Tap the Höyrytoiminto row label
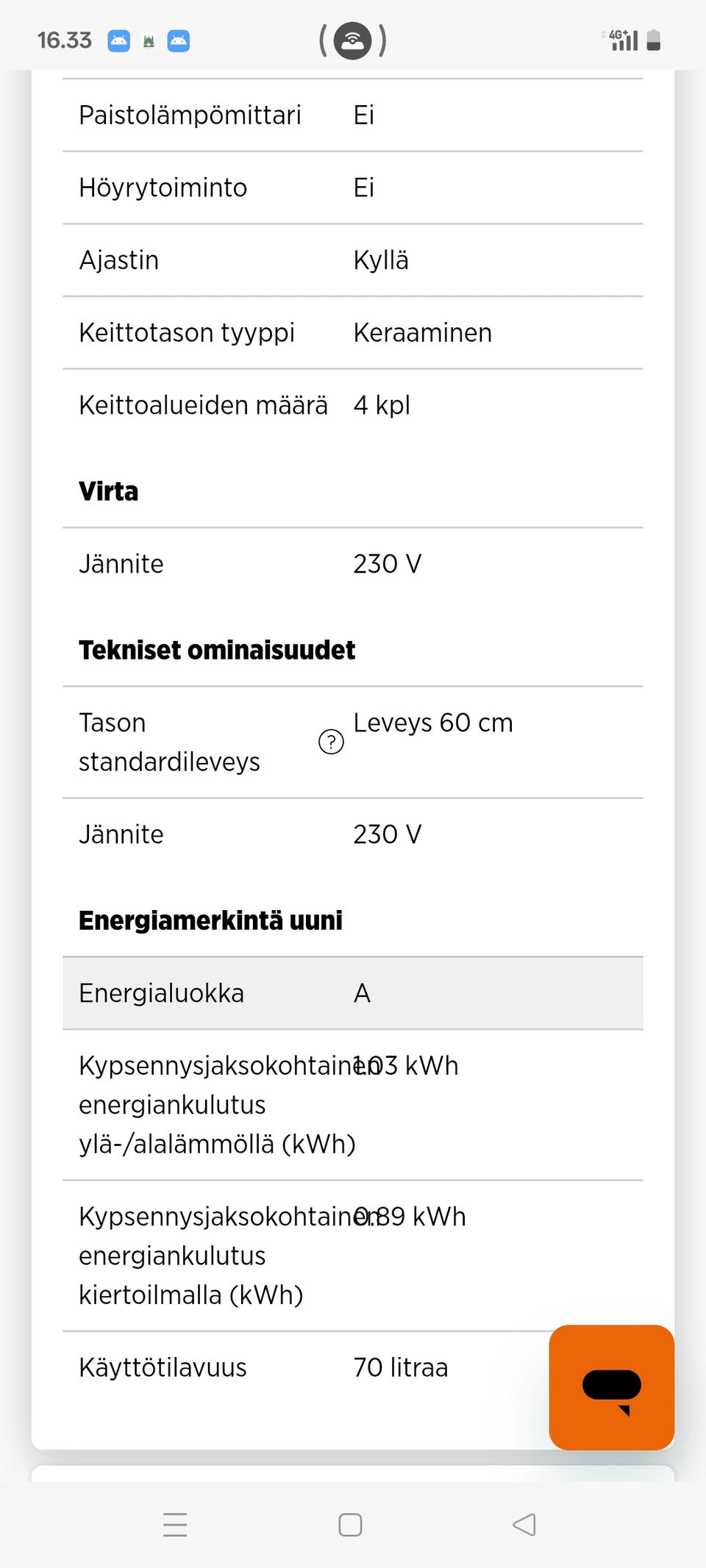This screenshot has height=1568, width=706. [163, 188]
